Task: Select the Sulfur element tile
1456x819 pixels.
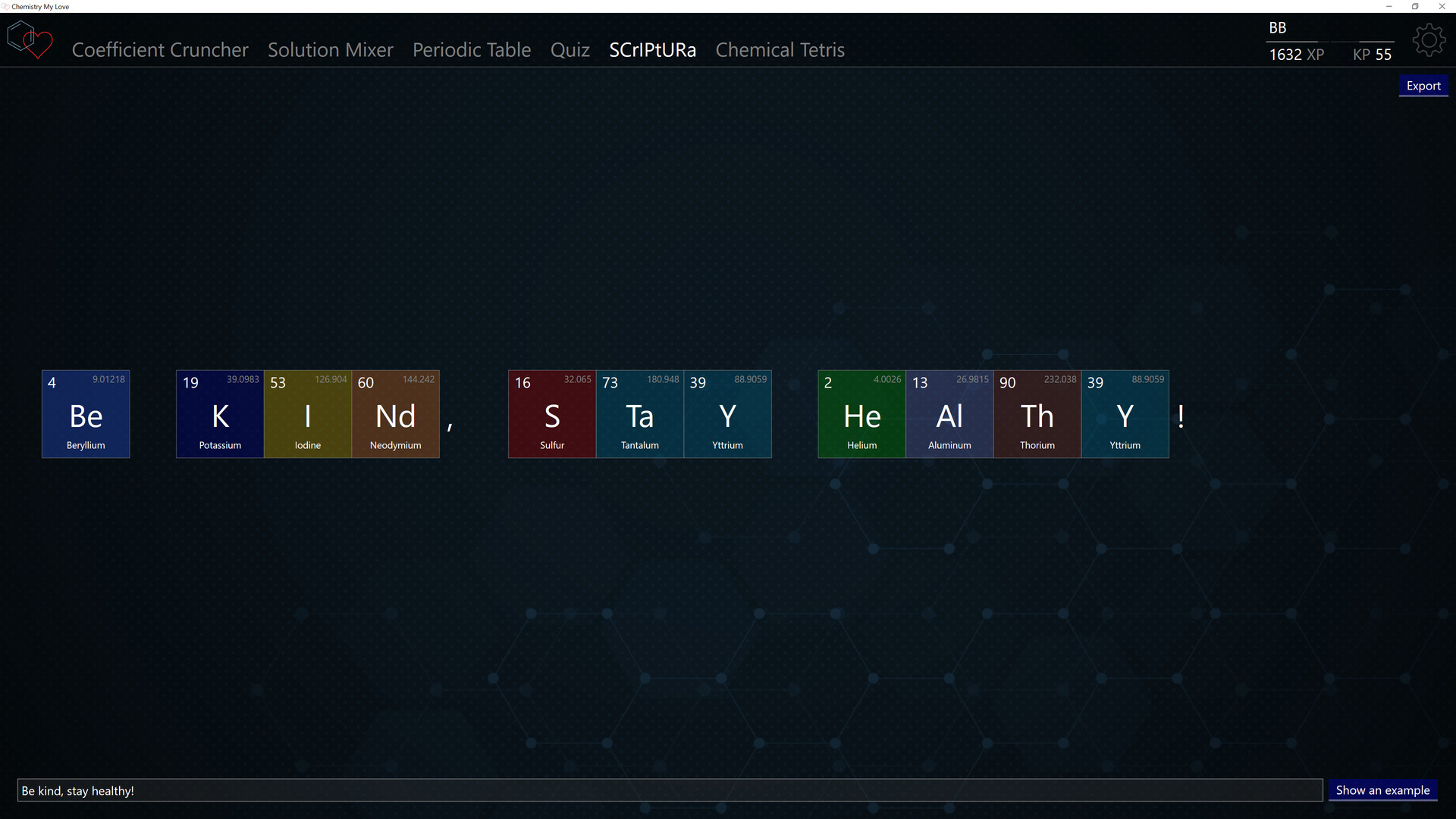Action: (551, 414)
